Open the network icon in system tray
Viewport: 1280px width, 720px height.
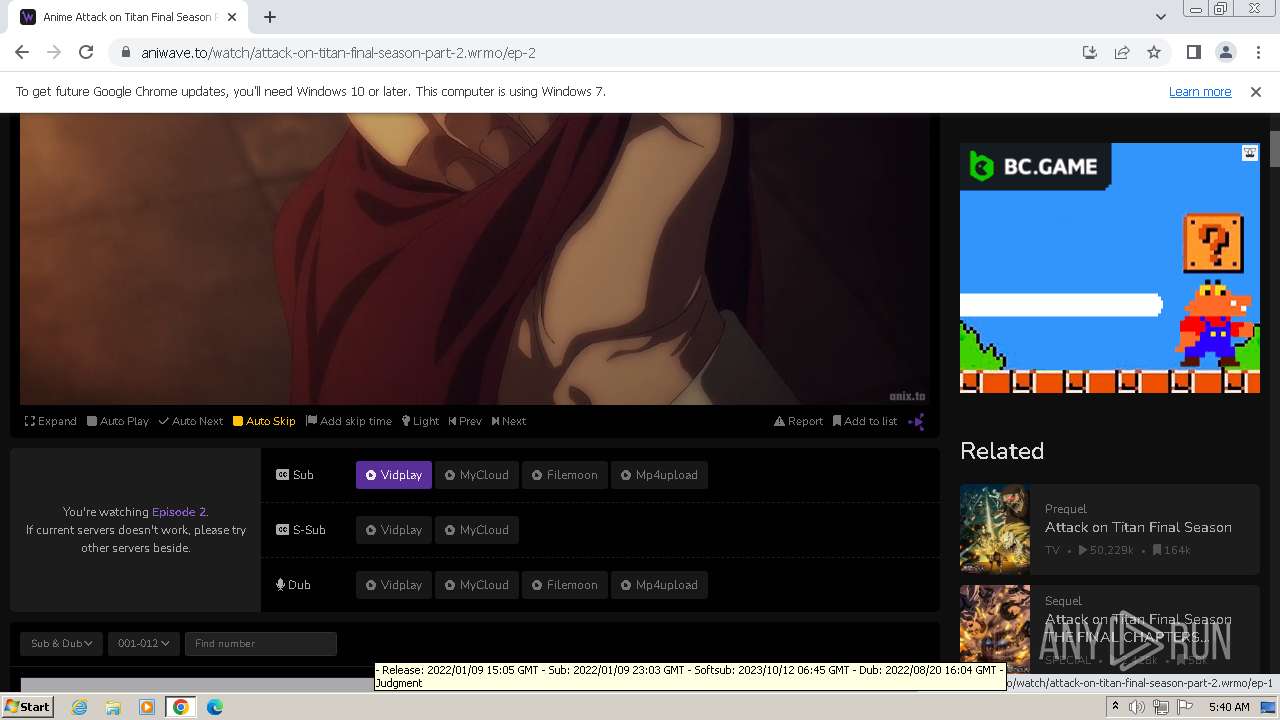pos(1161,707)
